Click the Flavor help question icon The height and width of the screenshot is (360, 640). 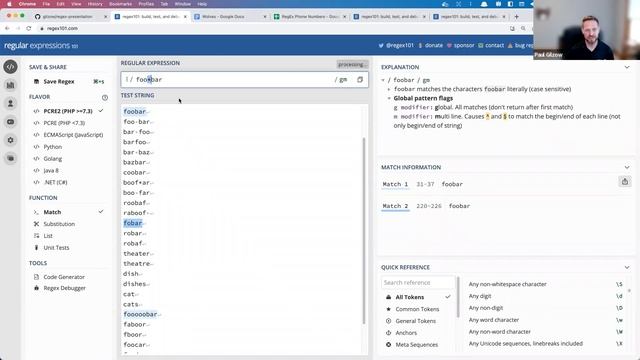tap(105, 98)
